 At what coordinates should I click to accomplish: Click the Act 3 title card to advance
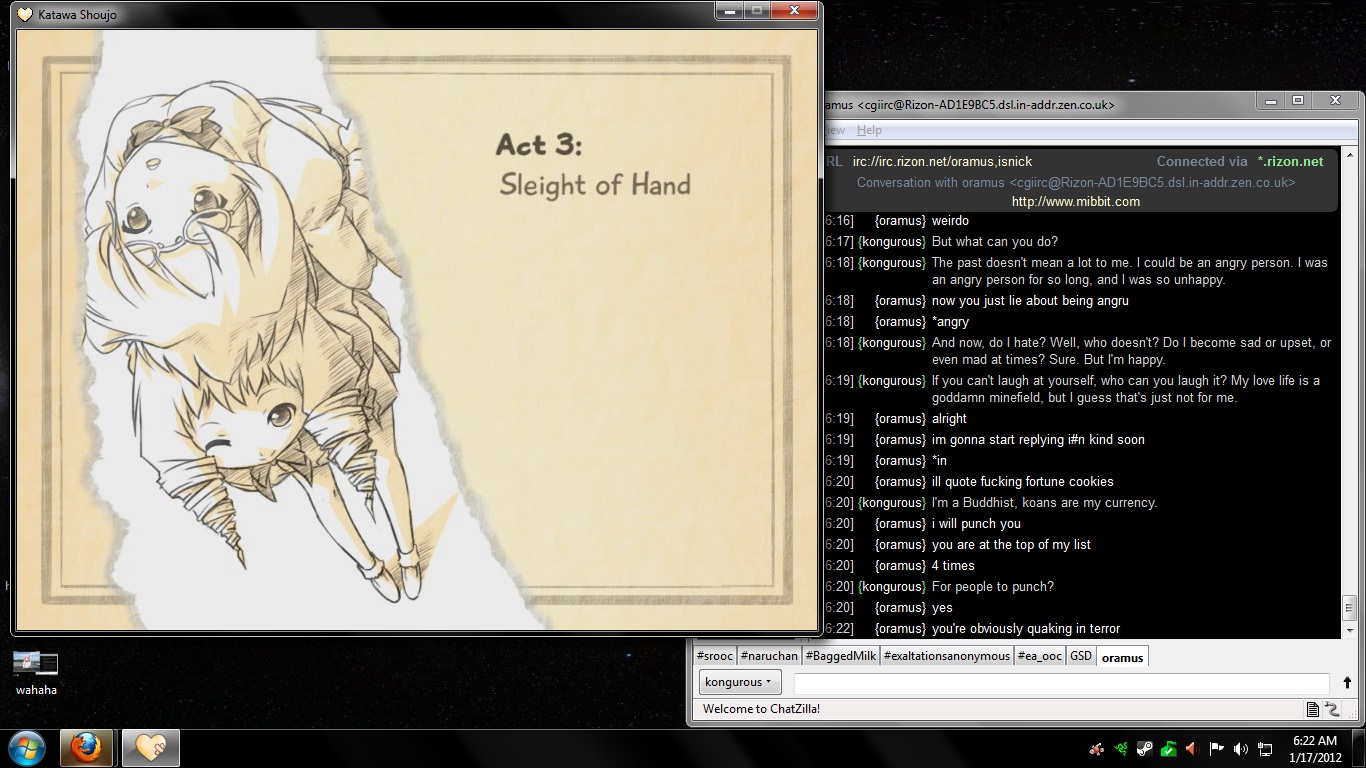coord(416,330)
